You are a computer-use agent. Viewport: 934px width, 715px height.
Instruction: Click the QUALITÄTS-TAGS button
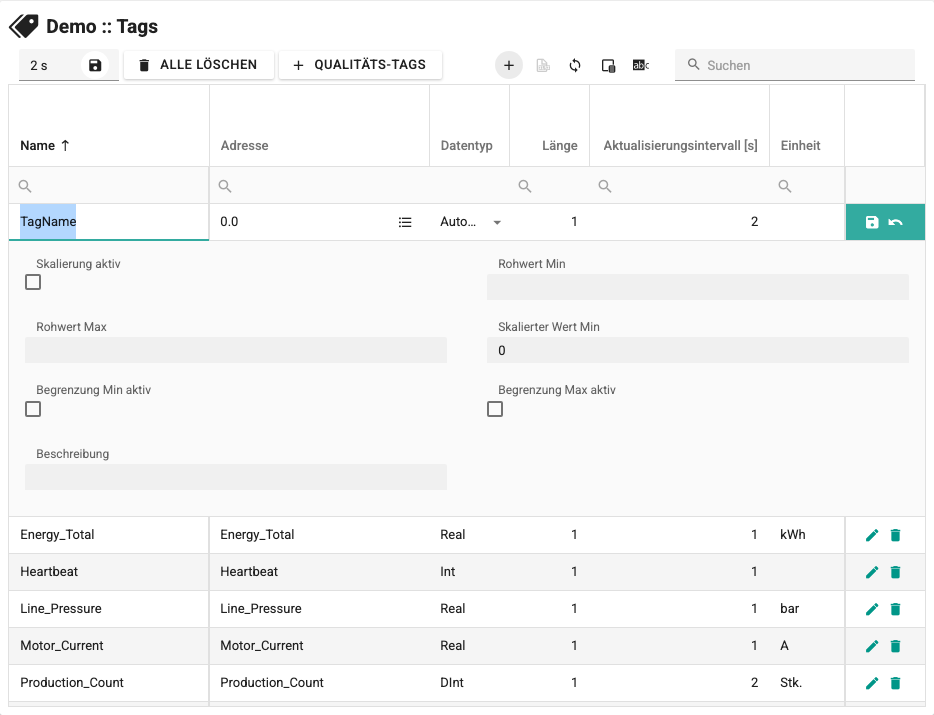360,65
